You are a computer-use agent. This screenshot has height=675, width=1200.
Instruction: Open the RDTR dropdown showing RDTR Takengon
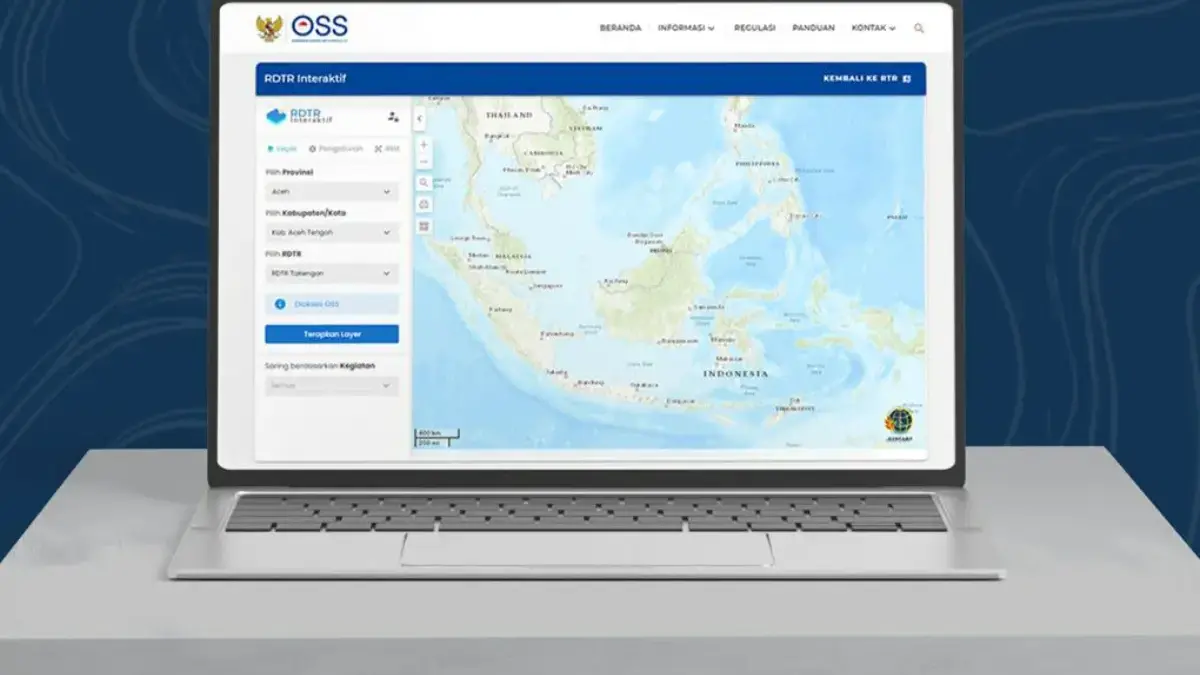(332, 273)
